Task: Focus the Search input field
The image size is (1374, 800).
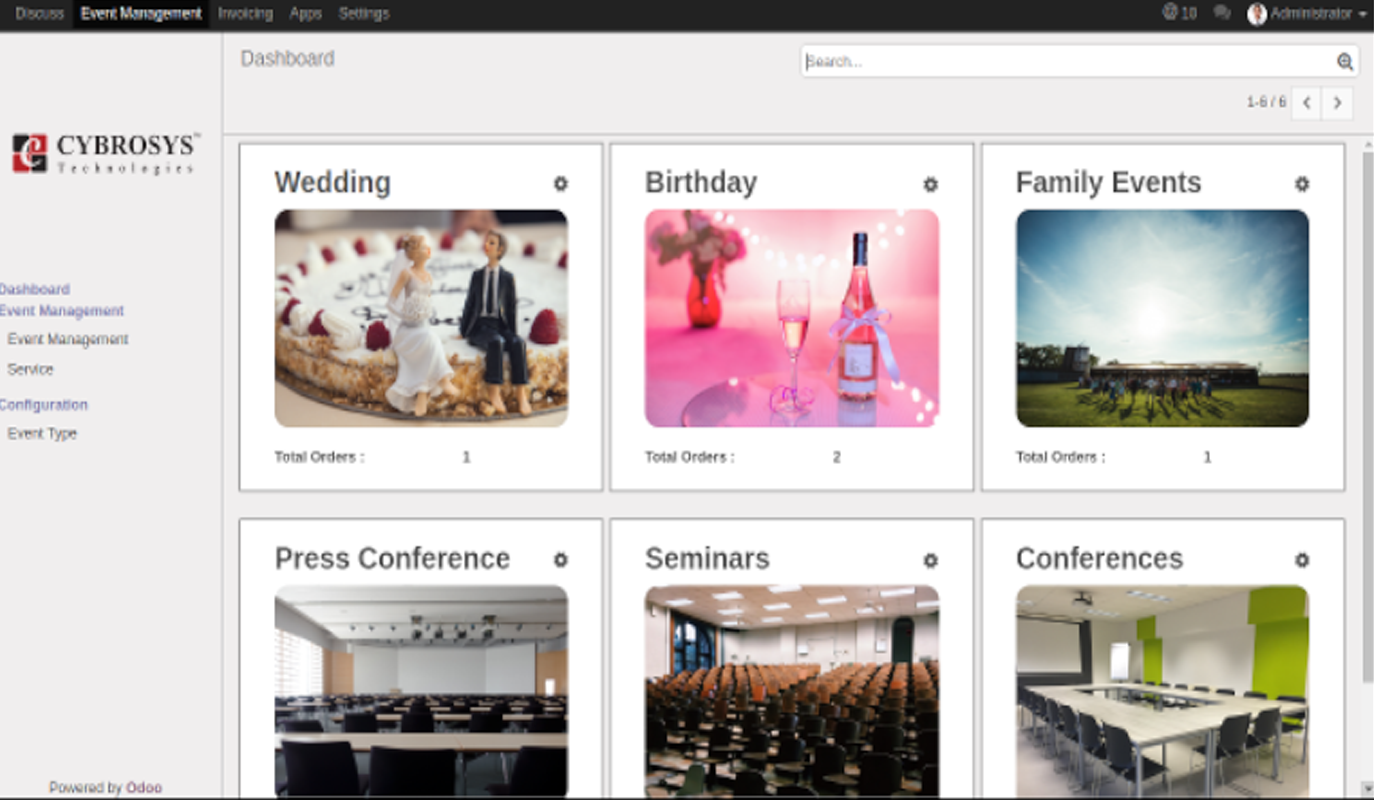Action: click(x=1068, y=61)
